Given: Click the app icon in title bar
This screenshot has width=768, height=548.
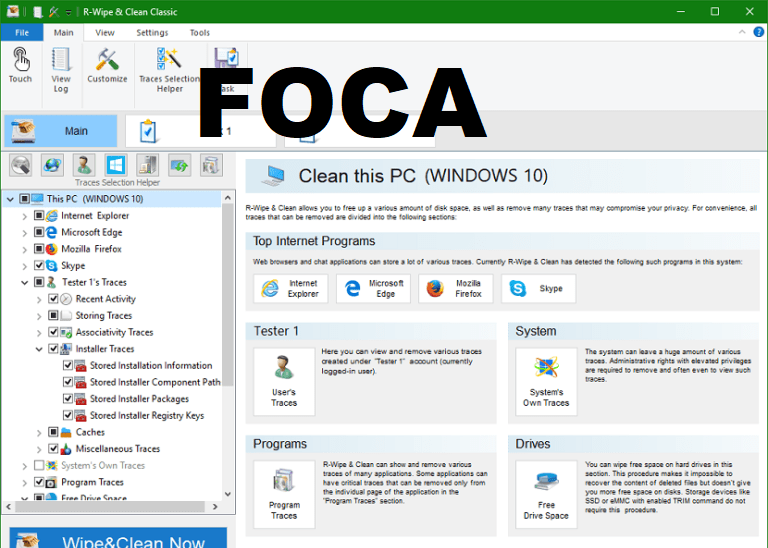Looking at the screenshot, I should tap(12, 11).
